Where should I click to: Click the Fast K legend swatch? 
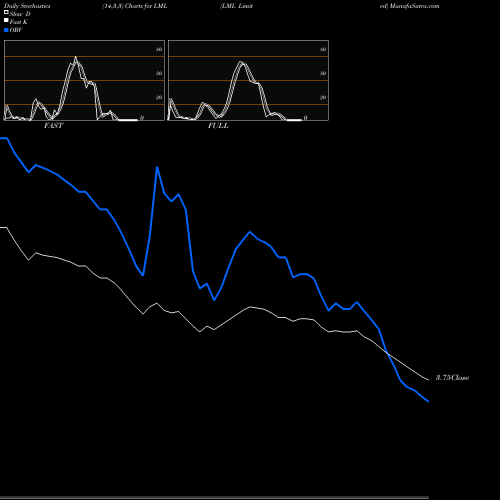pyautogui.click(x=6, y=21)
